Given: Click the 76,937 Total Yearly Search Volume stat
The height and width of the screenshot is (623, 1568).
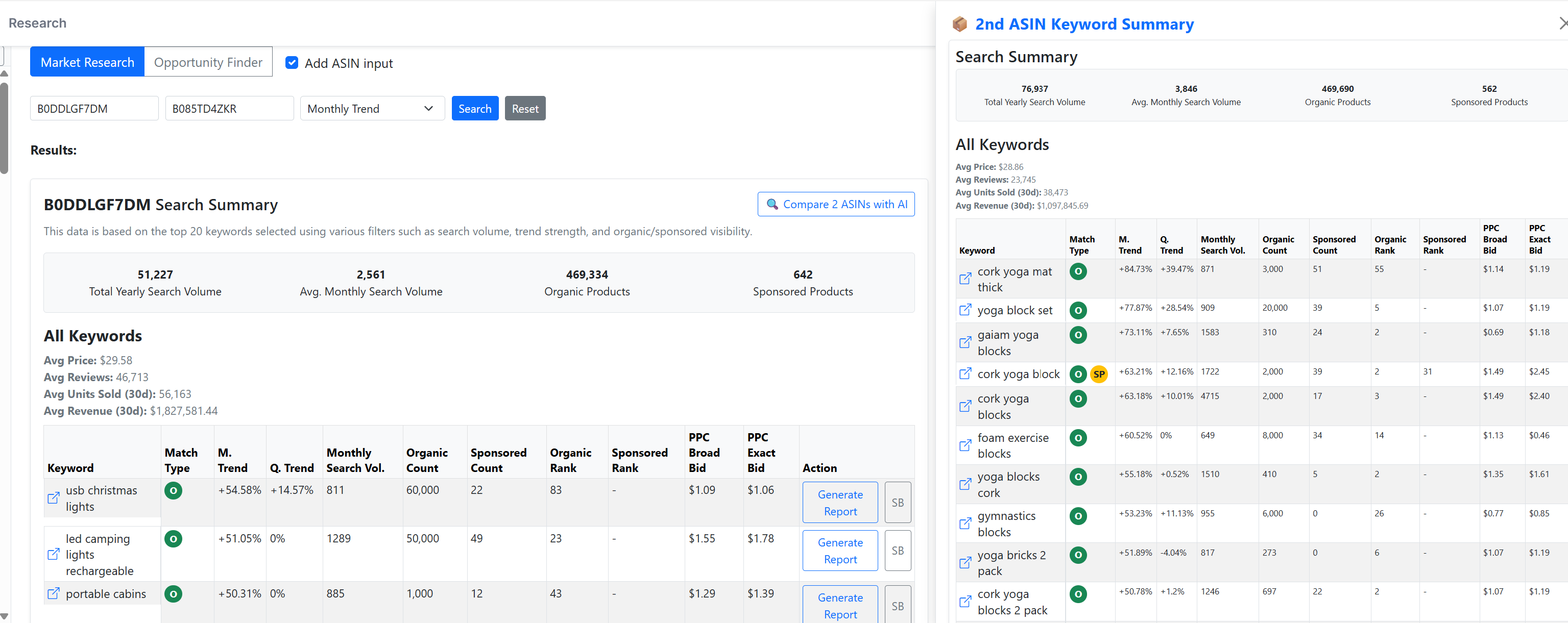Looking at the screenshot, I should 1034,95.
